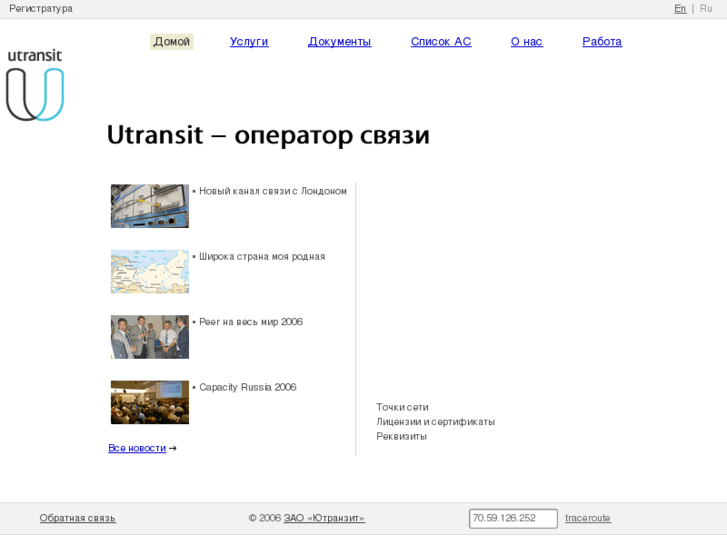The height and width of the screenshot is (545, 727).
Task: Open the London channel news thumbnail
Action: [x=150, y=206]
